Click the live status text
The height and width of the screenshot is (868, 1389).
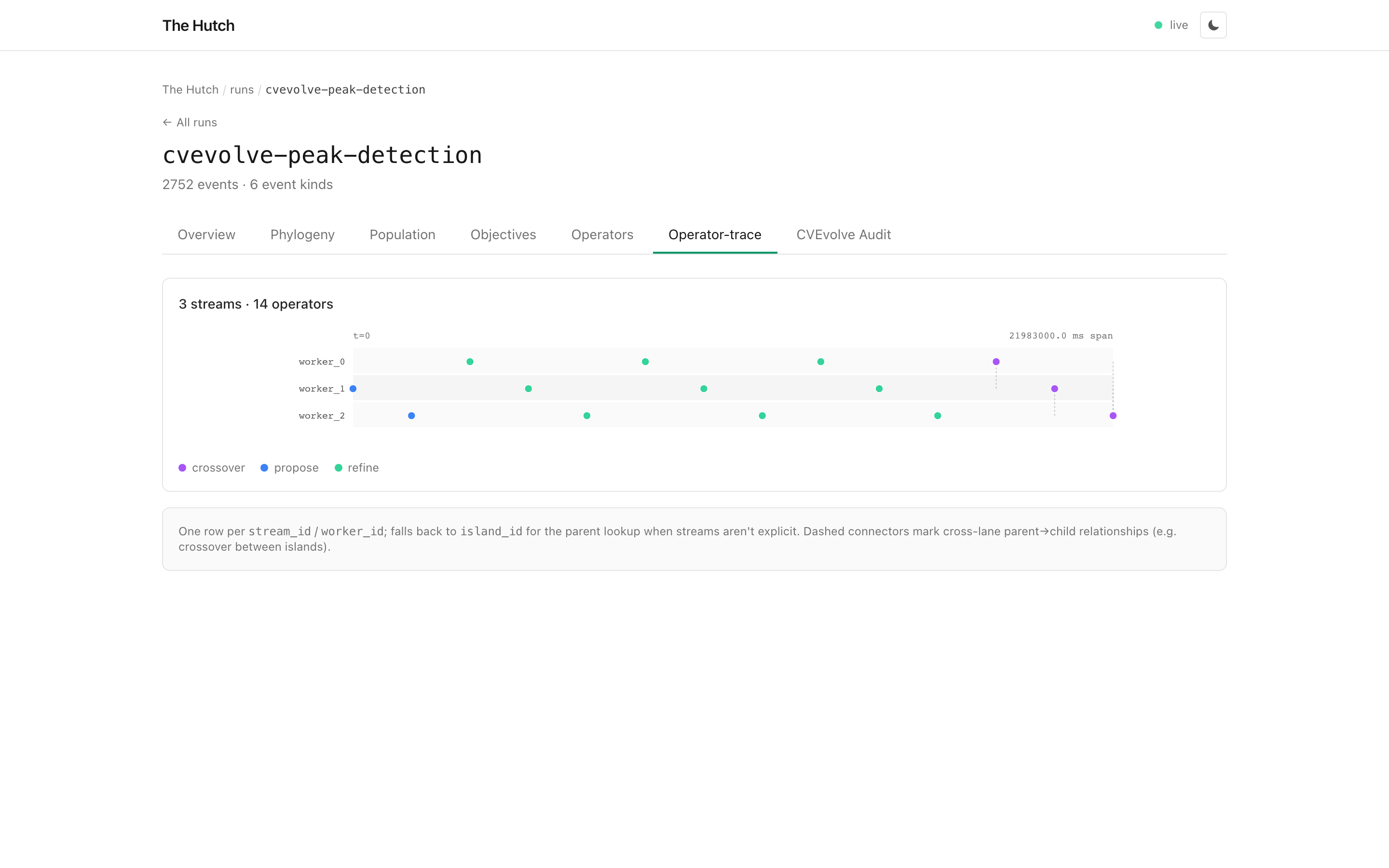1179,25
